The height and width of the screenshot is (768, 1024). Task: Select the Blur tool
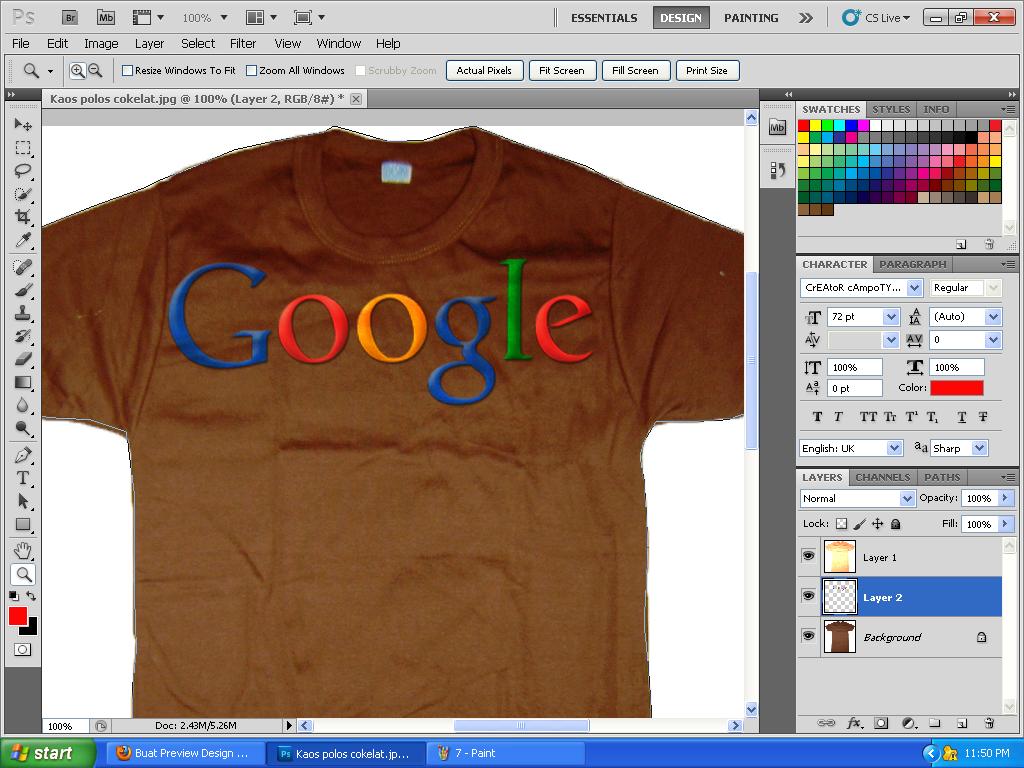click(x=23, y=405)
